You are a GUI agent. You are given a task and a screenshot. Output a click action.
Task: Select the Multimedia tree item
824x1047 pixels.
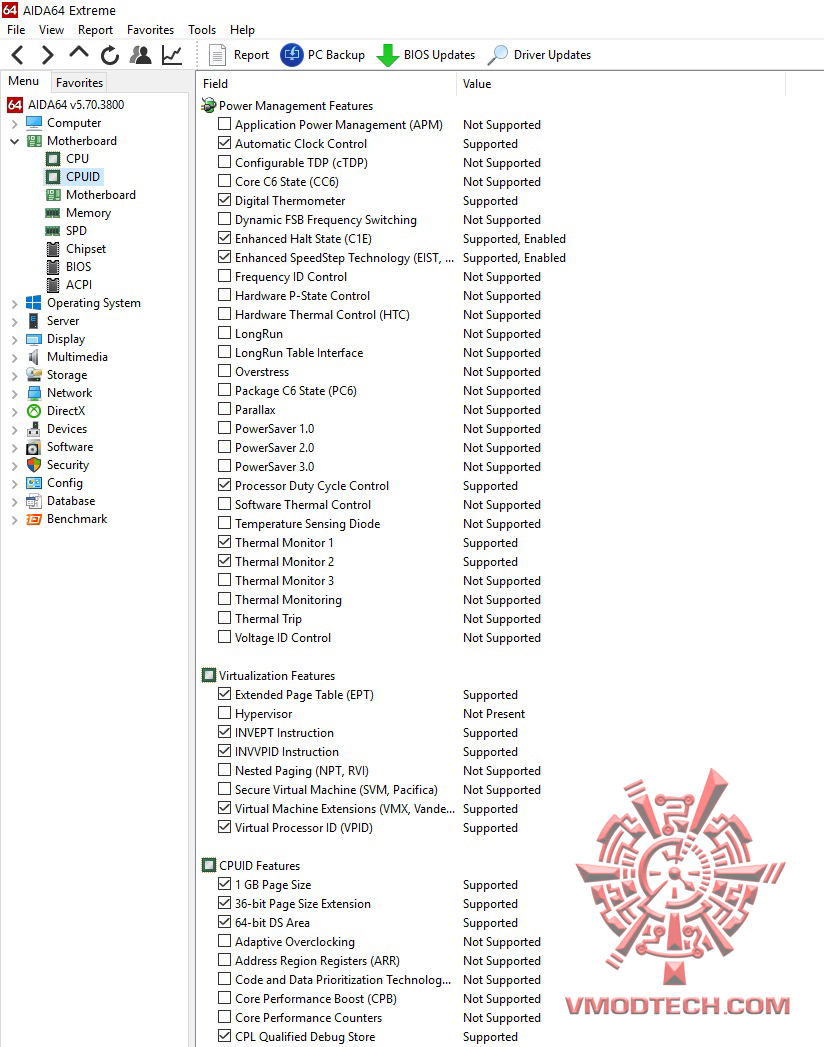[77, 357]
